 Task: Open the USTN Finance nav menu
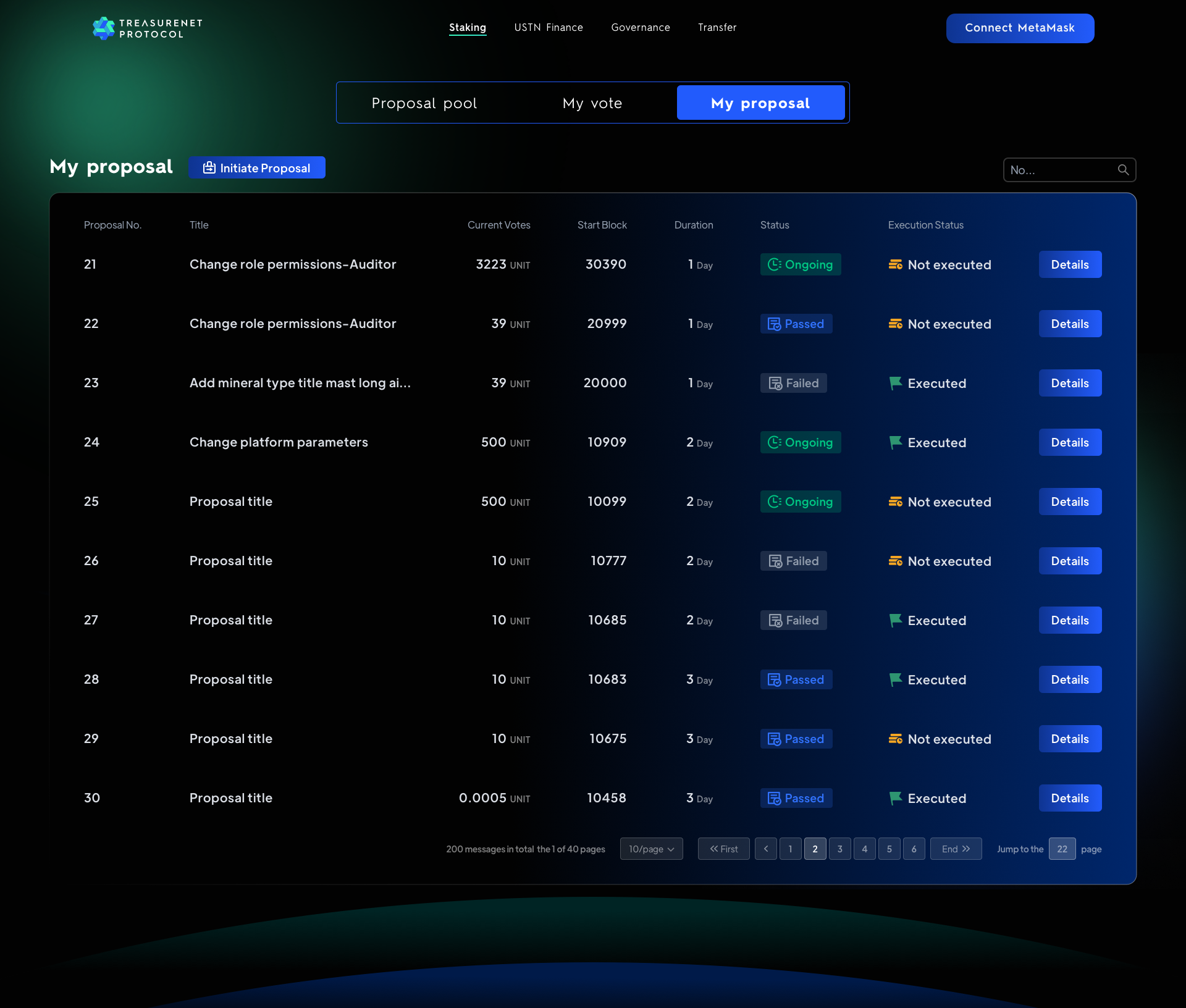pos(549,28)
